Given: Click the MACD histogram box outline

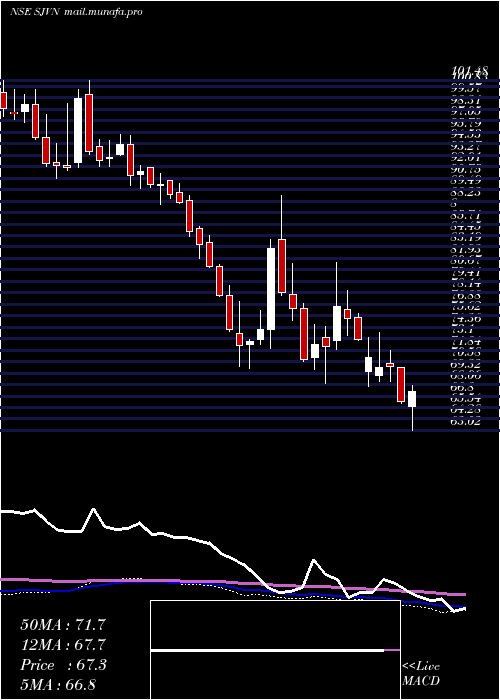Looking at the screenshot, I should coord(275,650).
